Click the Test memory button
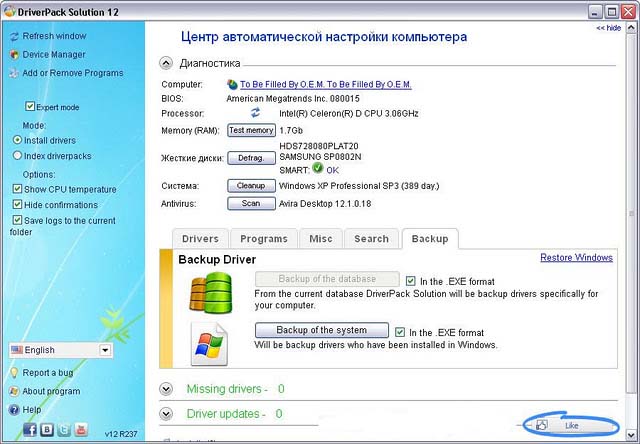640x444 pixels. (x=251, y=130)
